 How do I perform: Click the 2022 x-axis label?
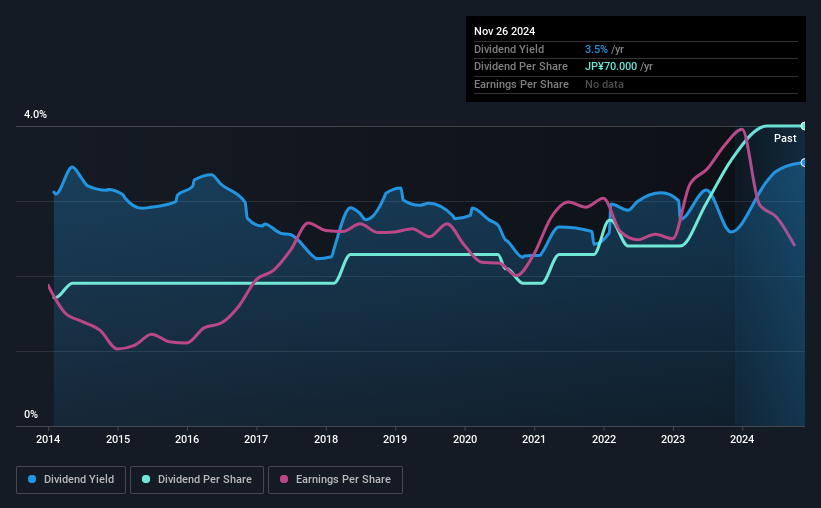[604, 439]
